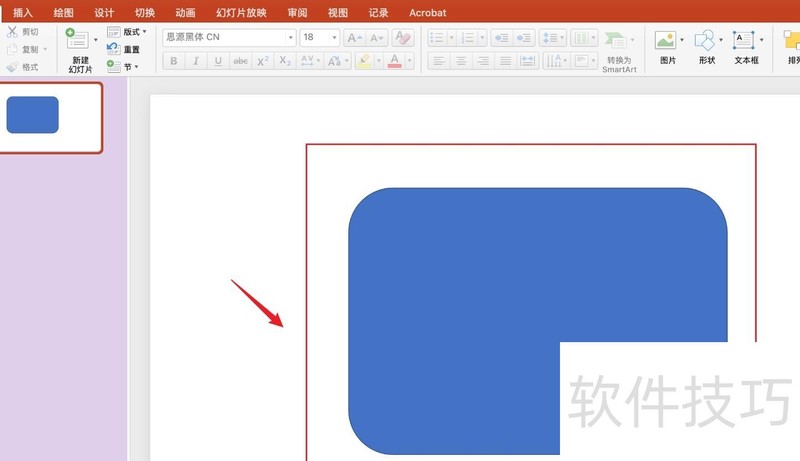Toggle Strikethrough formatting

click(240, 61)
